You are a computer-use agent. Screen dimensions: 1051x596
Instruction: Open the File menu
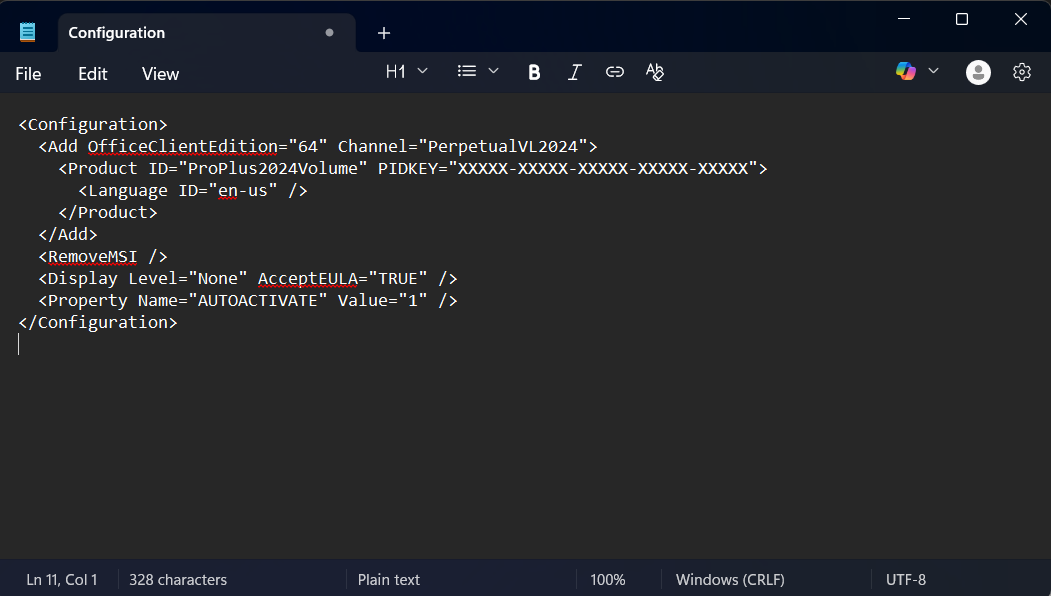click(28, 74)
